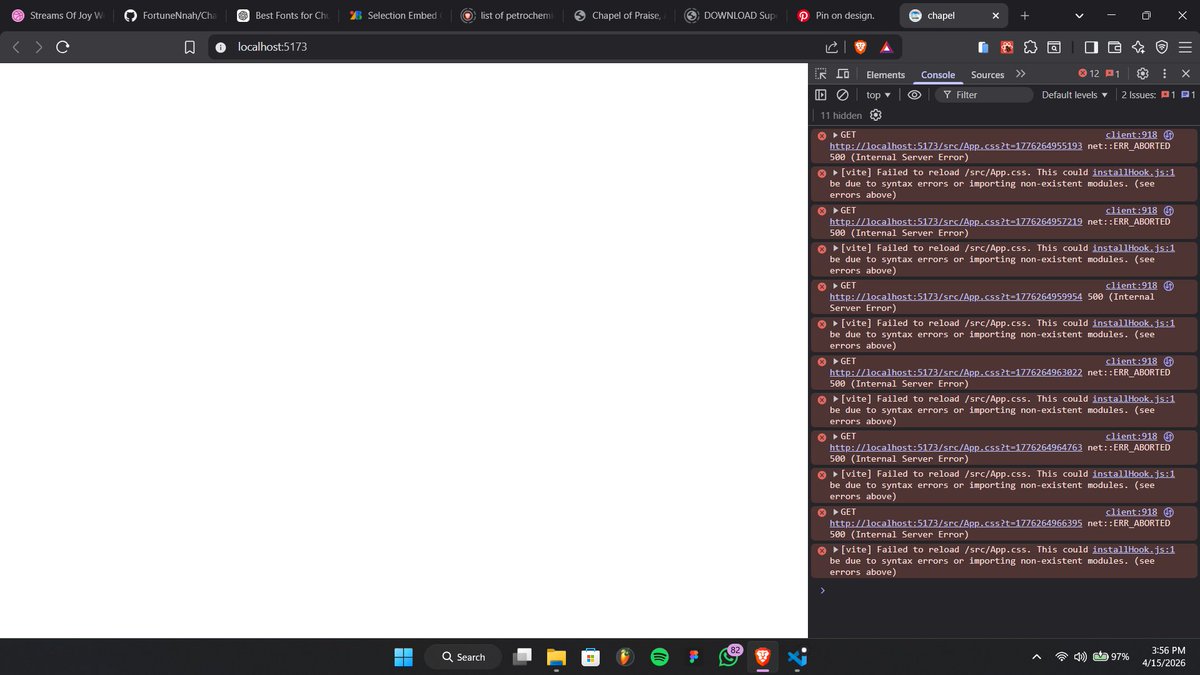Activate the element inspector picker icon
This screenshot has width=1200, height=675.
point(821,74)
